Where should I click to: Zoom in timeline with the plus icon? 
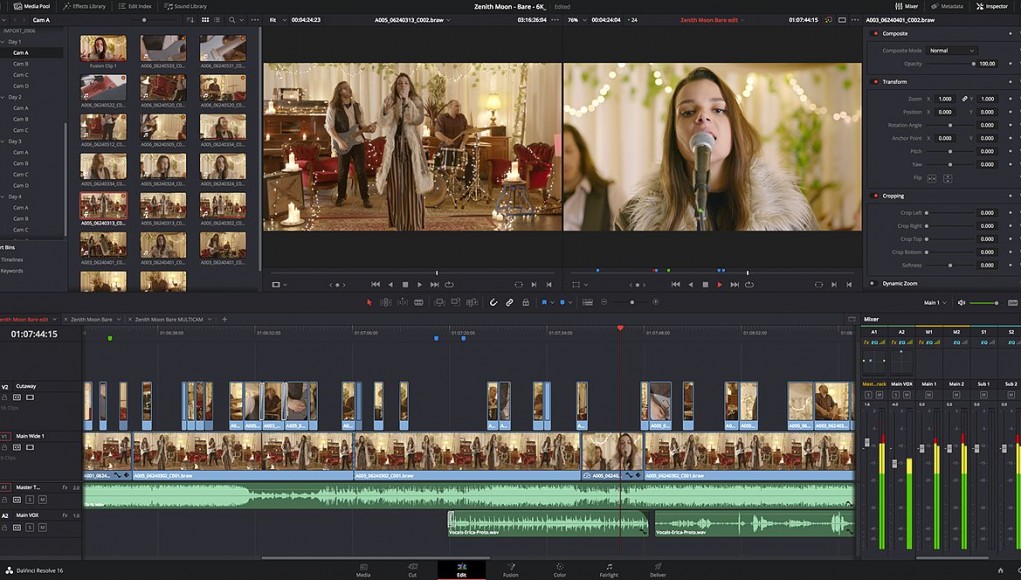pos(656,302)
